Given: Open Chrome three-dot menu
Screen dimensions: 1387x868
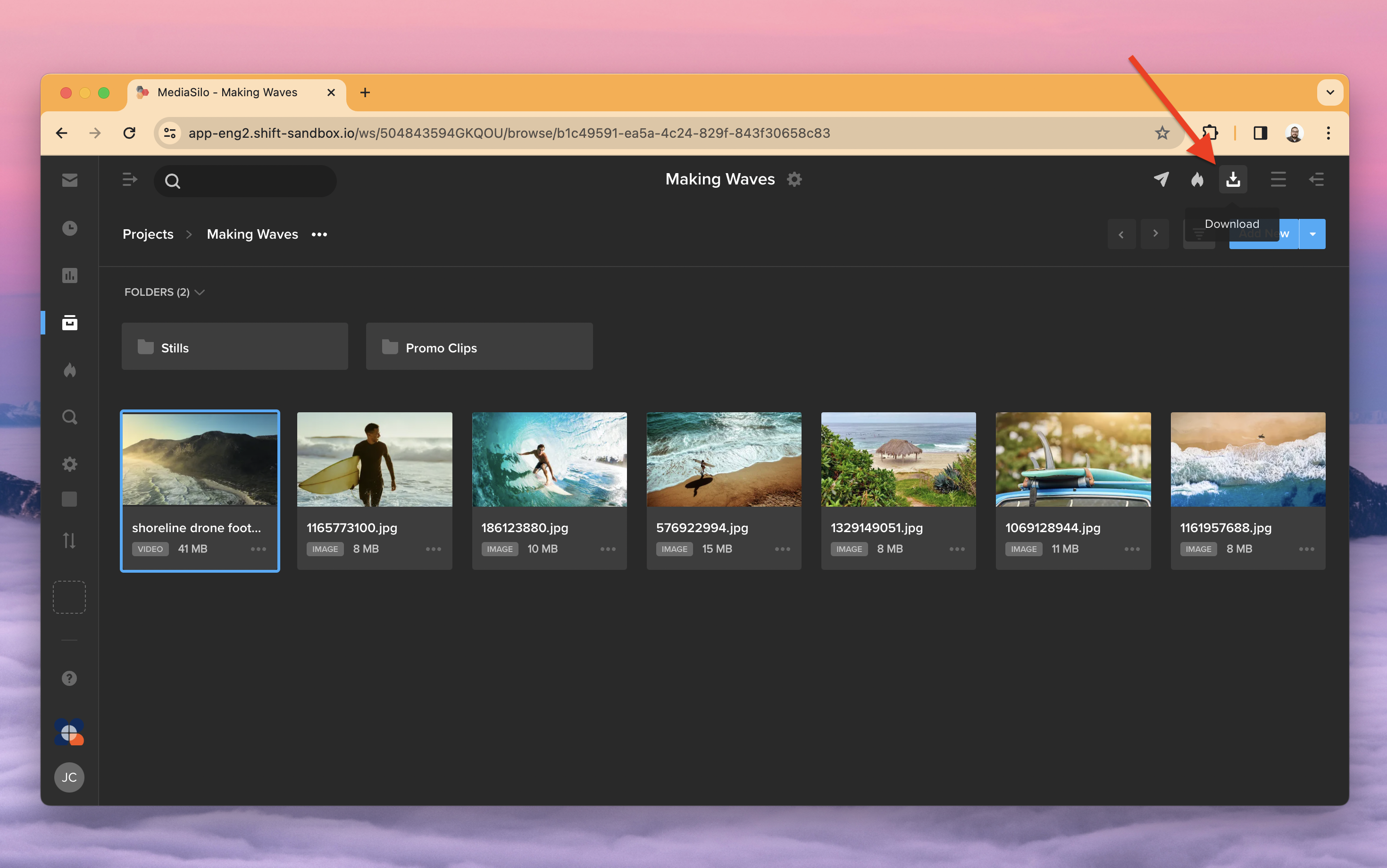Looking at the screenshot, I should [x=1328, y=133].
